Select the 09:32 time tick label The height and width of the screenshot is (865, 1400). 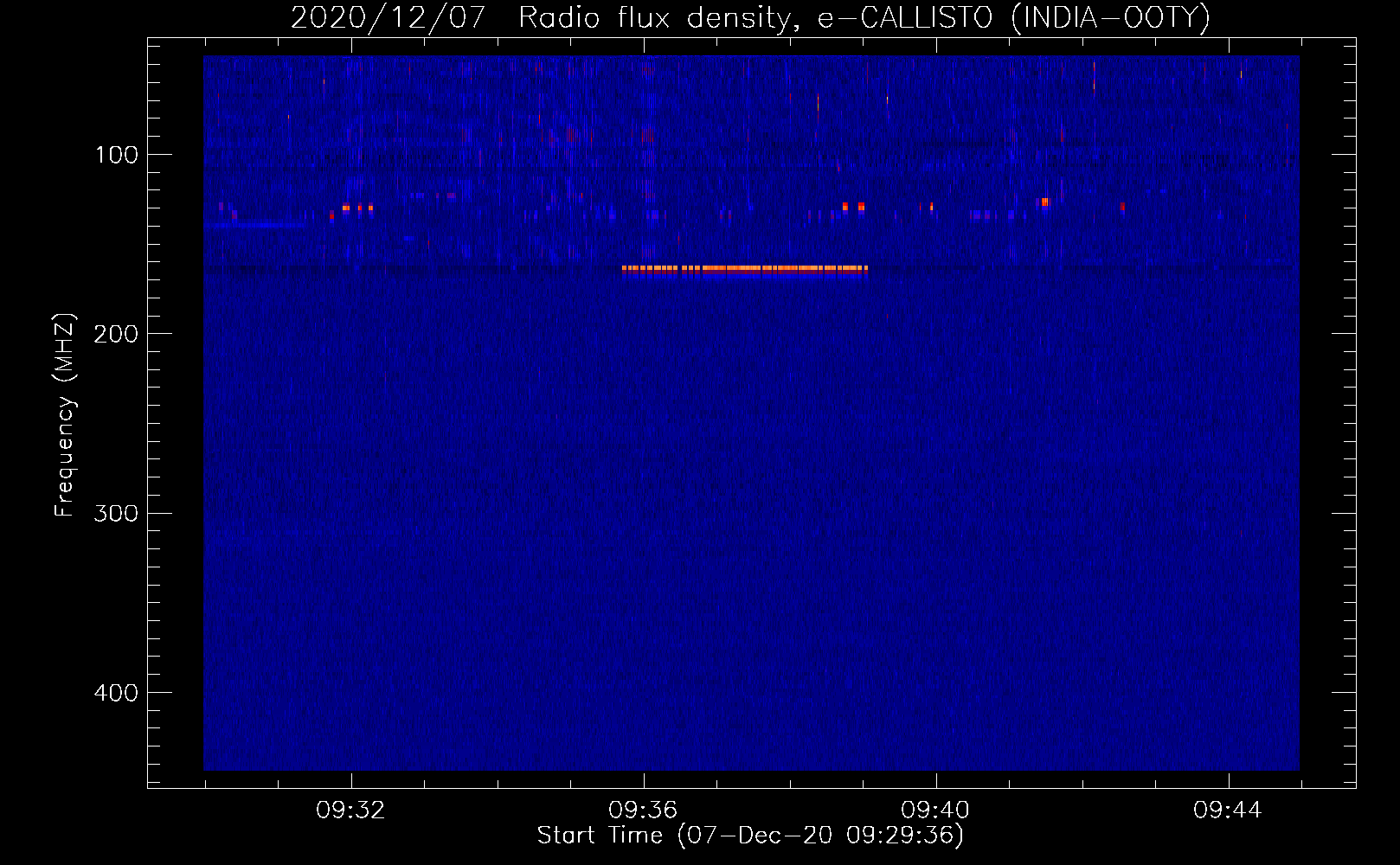click(350, 811)
